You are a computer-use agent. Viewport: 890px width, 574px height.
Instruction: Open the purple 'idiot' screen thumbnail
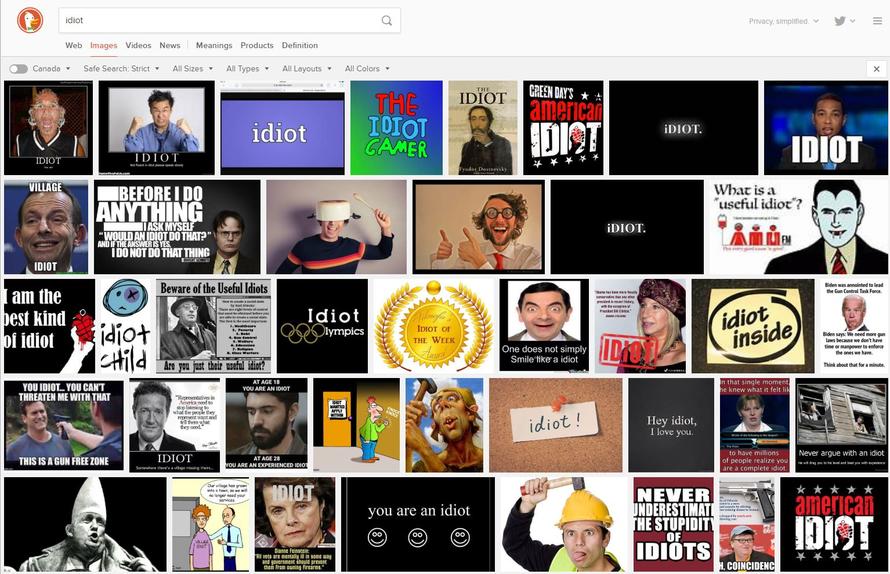tap(282, 128)
